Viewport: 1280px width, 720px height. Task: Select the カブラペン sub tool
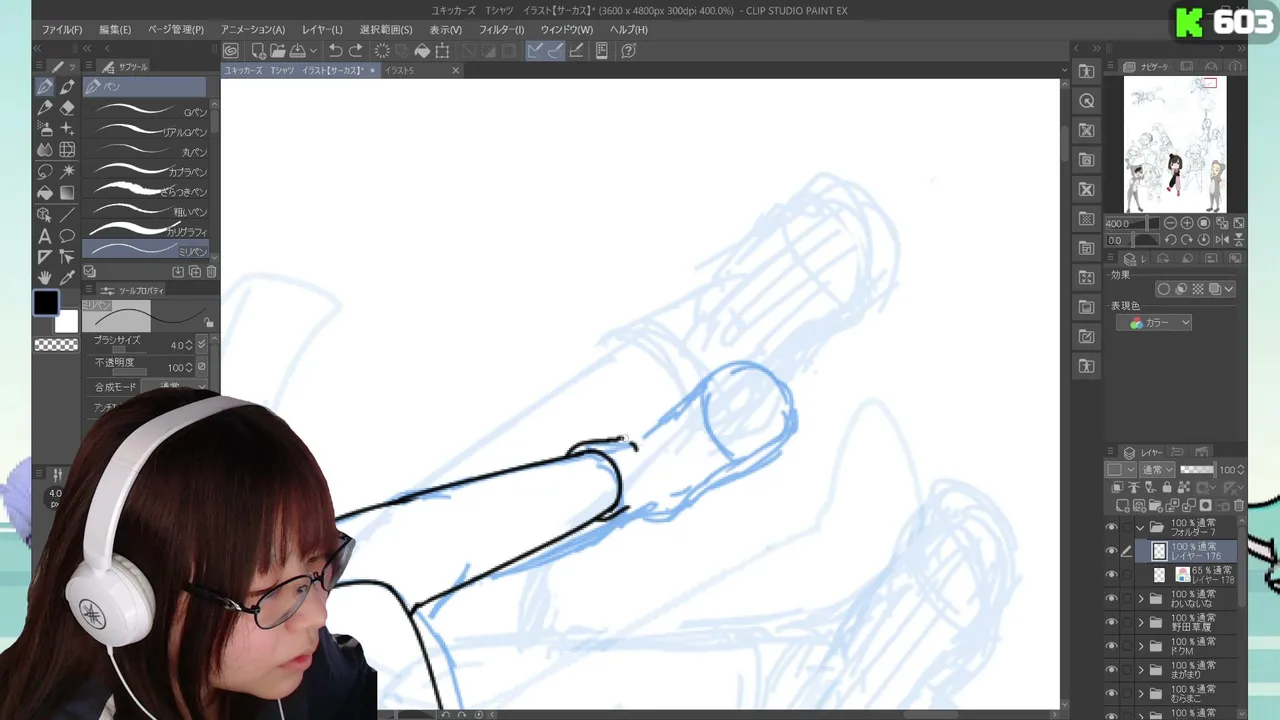click(x=146, y=171)
